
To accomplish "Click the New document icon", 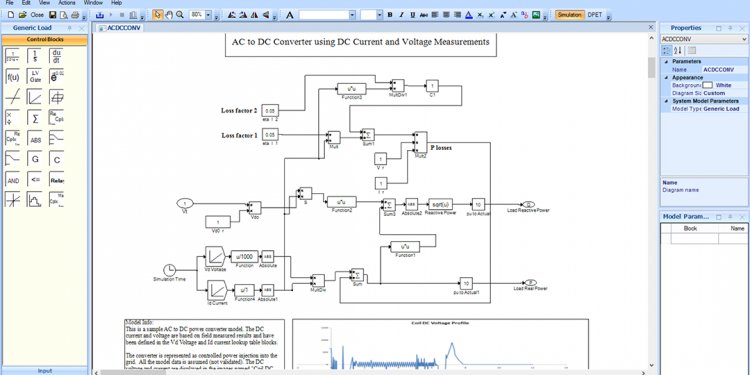I will [x=11, y=15].
